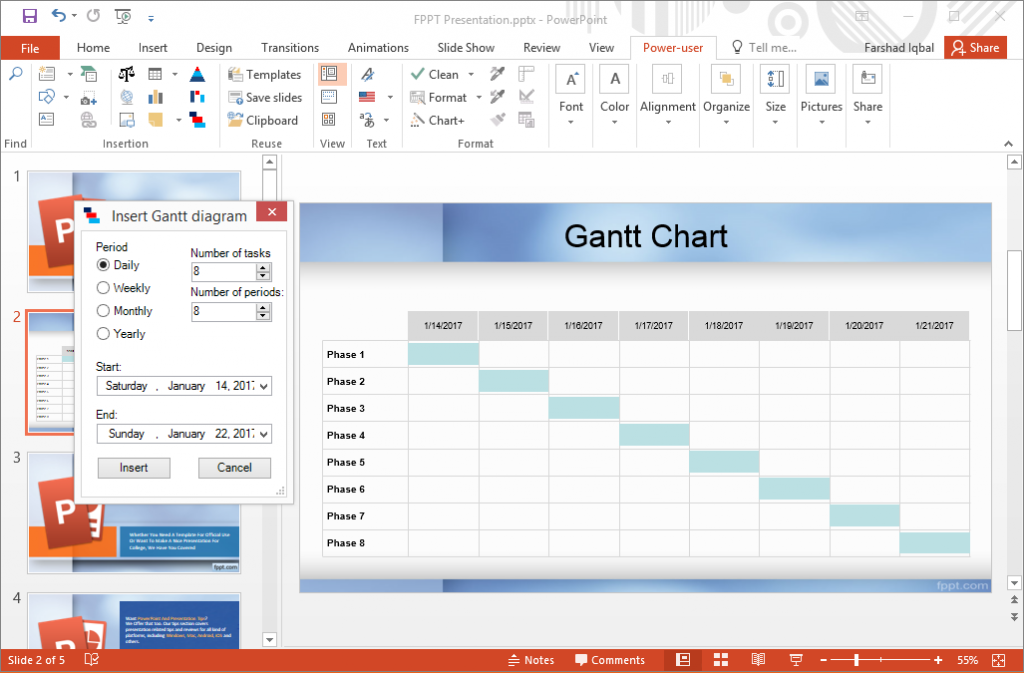
Task: Open the End date dropdown
Action: coord(266,434)
